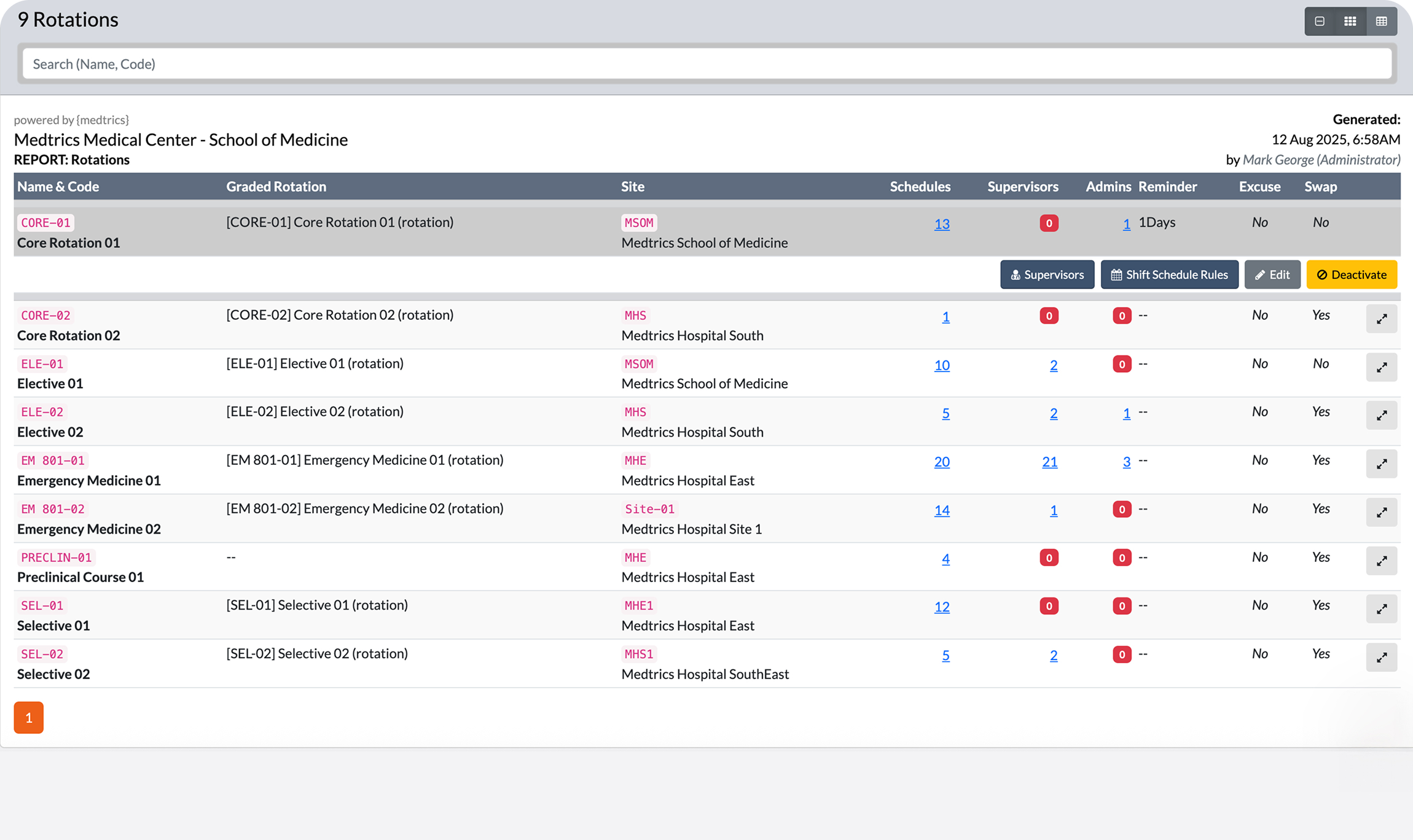Expand the CORE-02 row with arrow icon
This screenshot has height=840, width=1413.
pos(1382,319)
